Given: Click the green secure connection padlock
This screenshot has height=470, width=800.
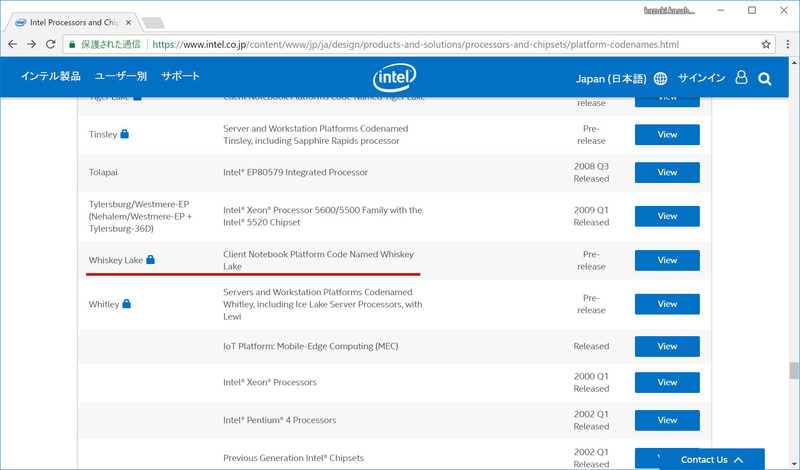Looking at the screenshot, I should click(x=72, y=44).
